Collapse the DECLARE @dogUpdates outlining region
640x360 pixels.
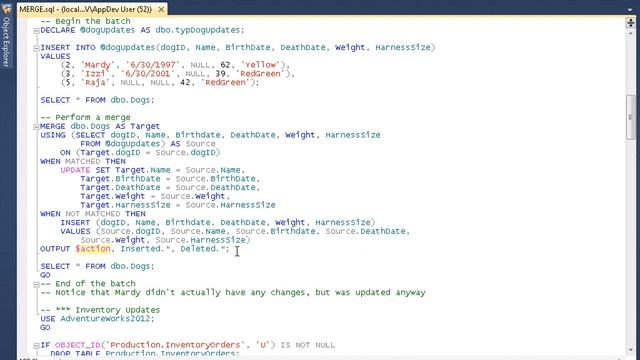click(36, 31)
